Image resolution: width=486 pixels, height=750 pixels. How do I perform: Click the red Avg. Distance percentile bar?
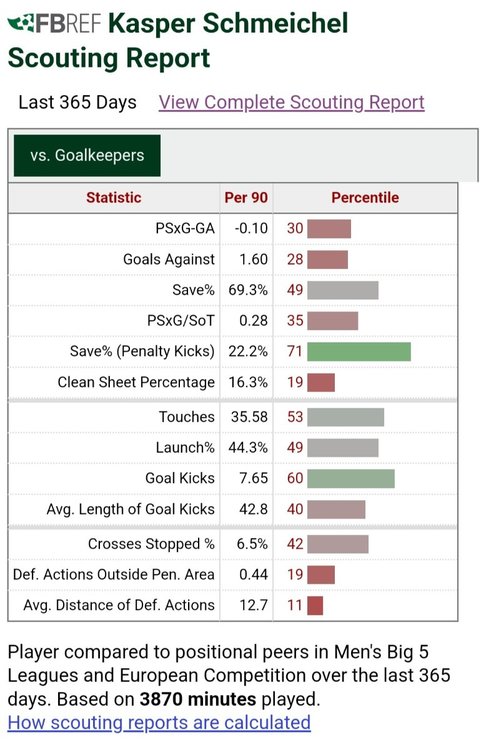(315, 606)
